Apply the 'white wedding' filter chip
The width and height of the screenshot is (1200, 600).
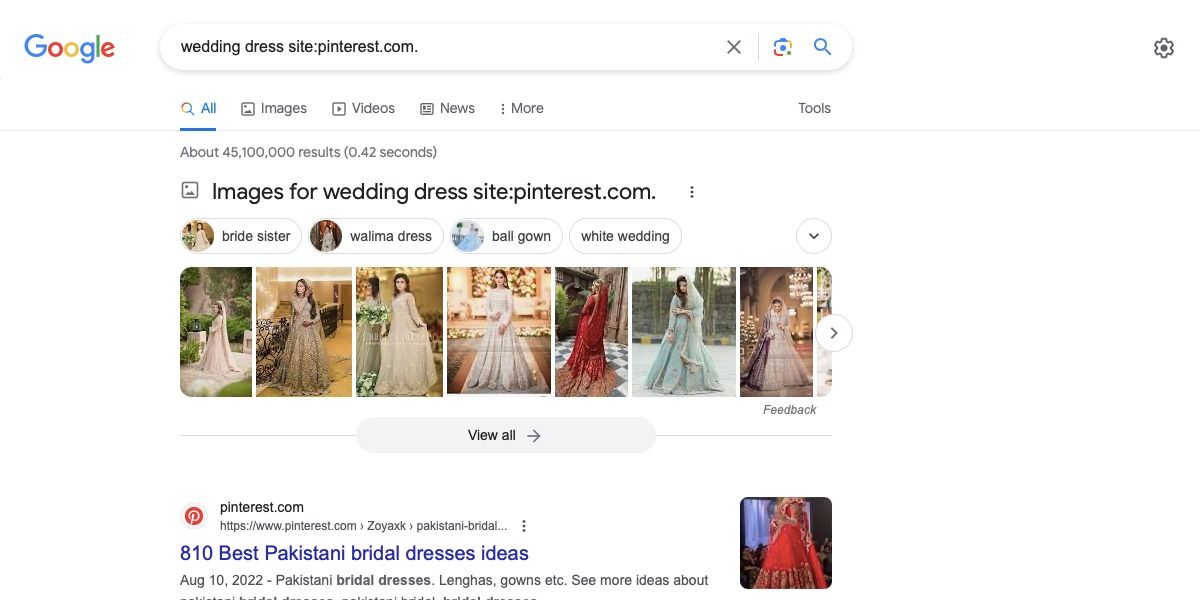(625, 236)
